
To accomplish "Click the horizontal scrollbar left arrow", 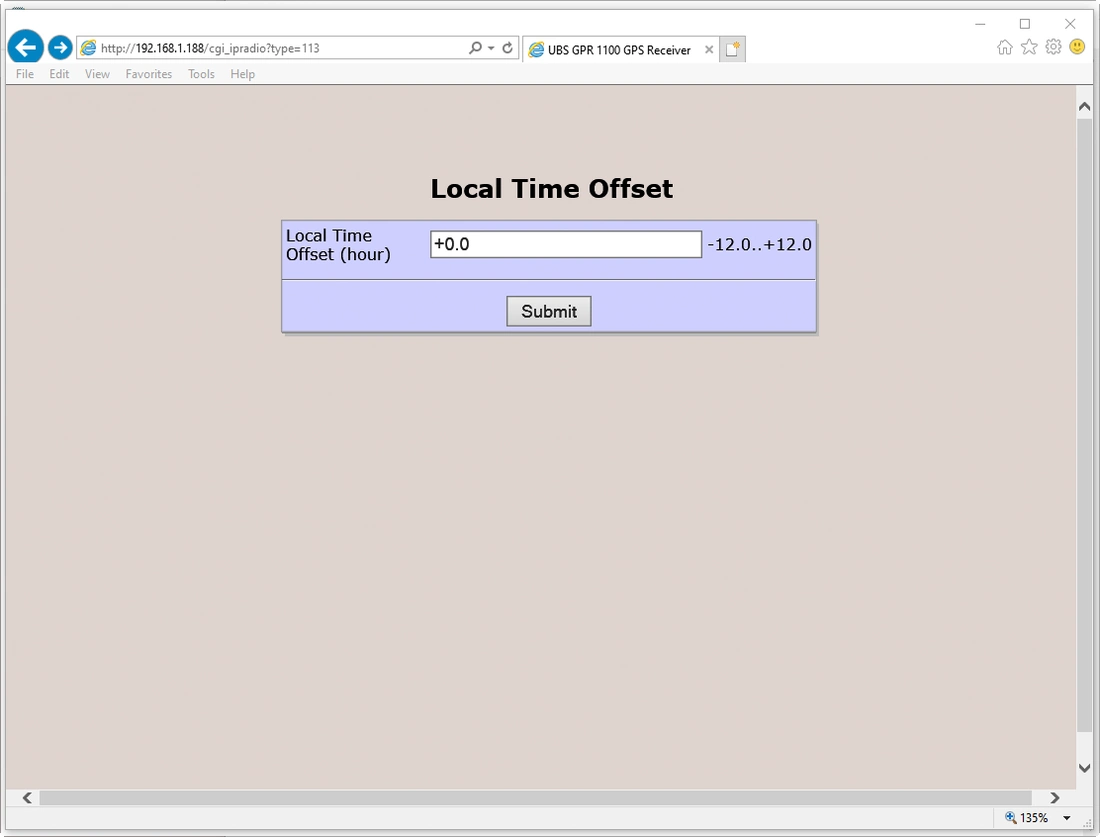I will coord(27,798).
